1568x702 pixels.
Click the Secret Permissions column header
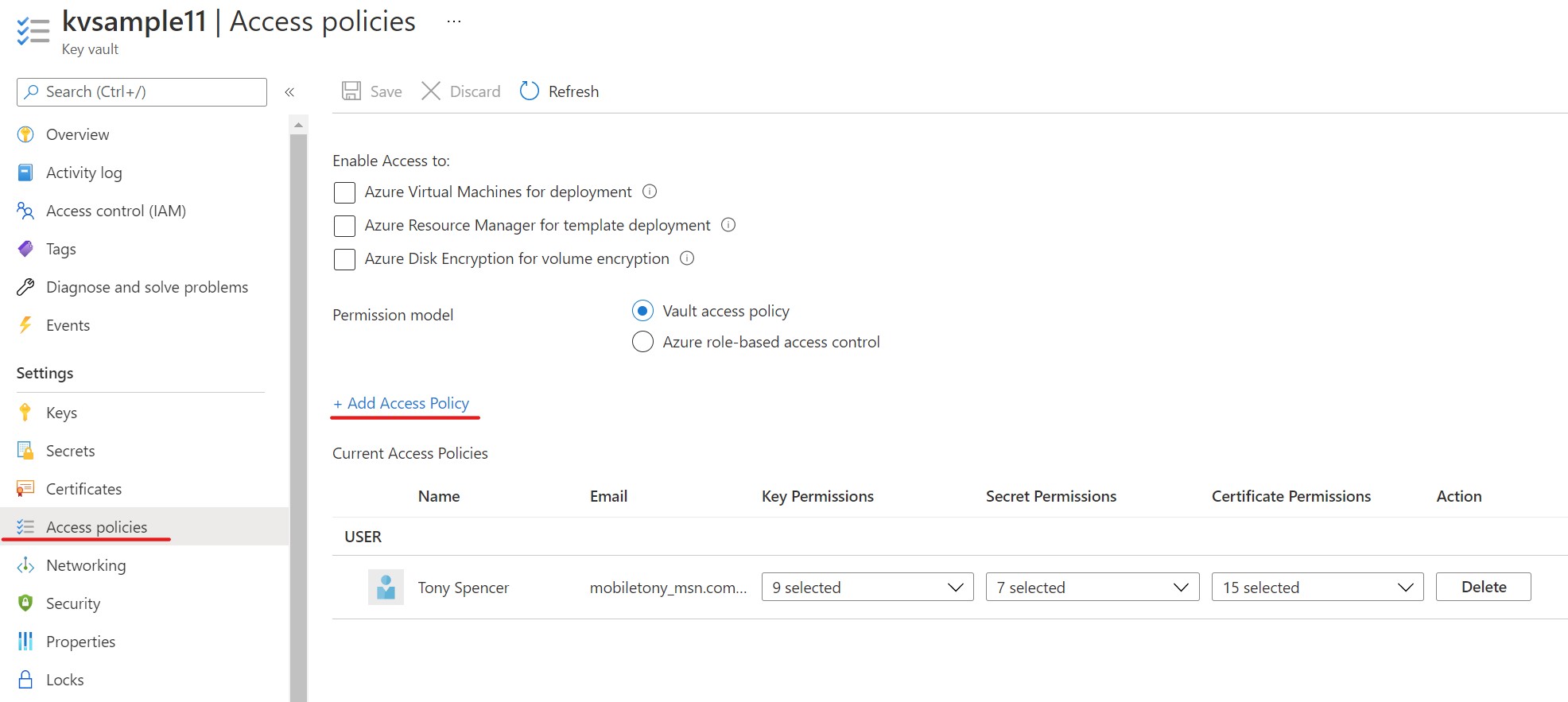[1050, 496]
